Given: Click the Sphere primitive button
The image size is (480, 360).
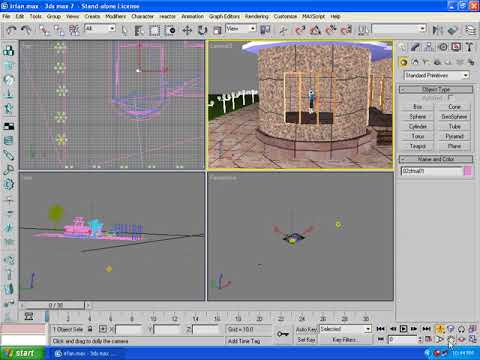Looking at the screenshot, I should click(x=417, y=117).
